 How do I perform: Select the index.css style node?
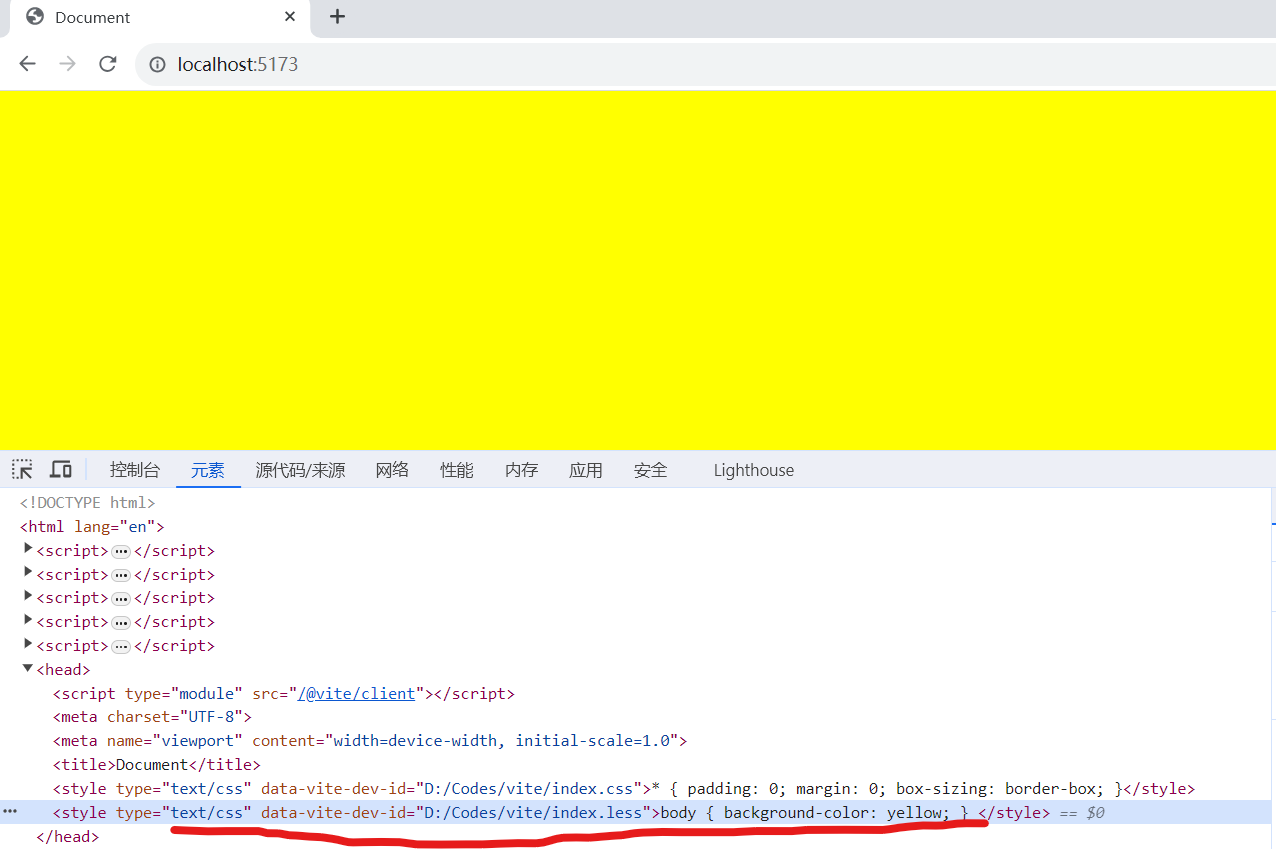[x=624, y=789]
